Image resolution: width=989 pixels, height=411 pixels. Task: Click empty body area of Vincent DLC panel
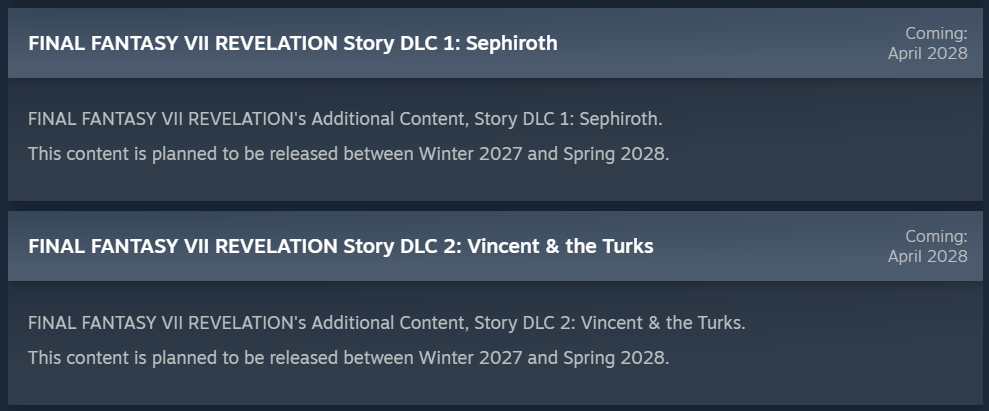[x=851, y=353]
